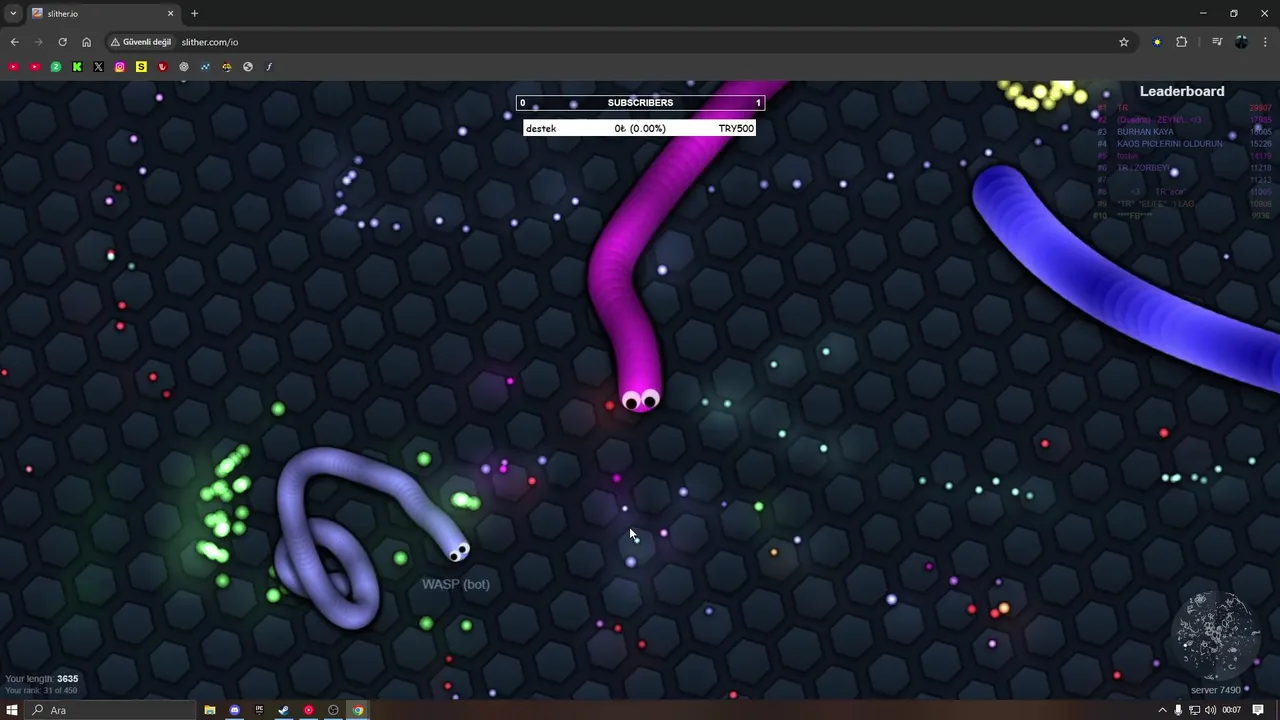The image size is (1280, 720).
Task: Click the 'Your rank' status text
Action: (41, 691)
